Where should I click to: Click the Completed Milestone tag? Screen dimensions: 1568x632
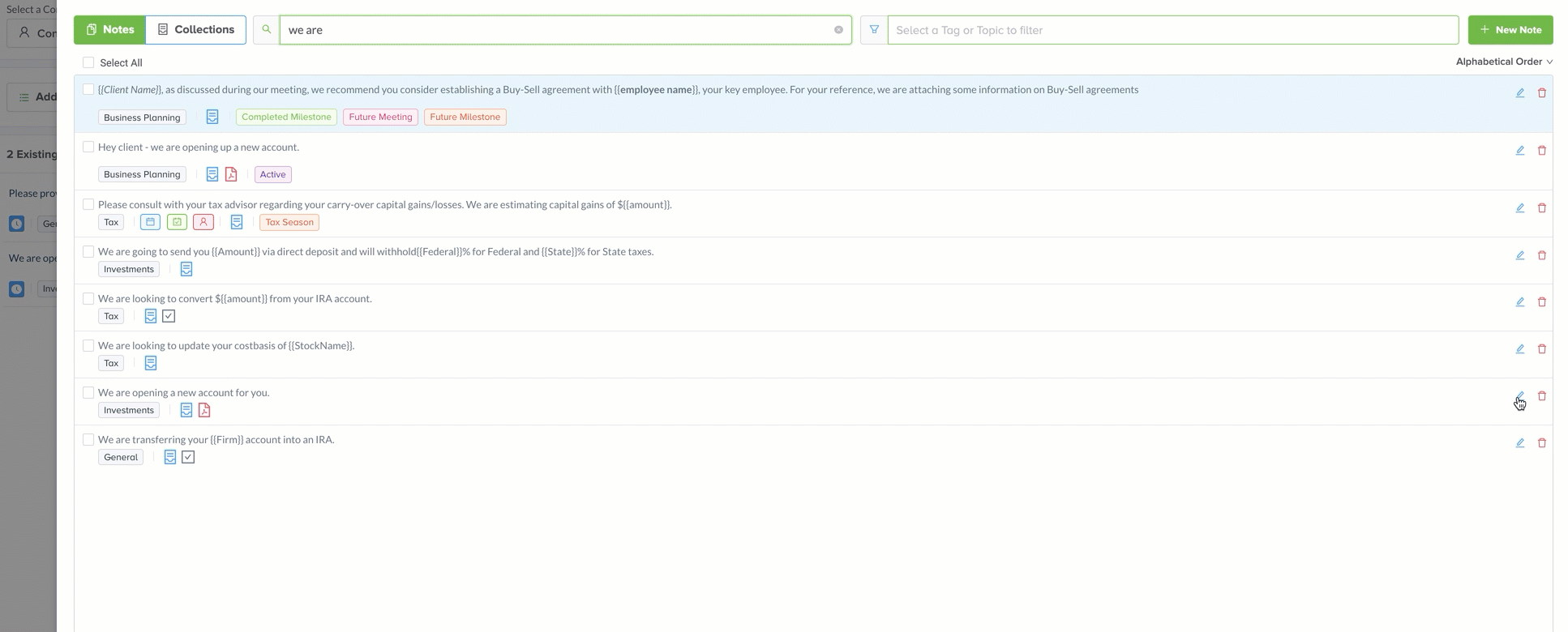click(286, 117)
